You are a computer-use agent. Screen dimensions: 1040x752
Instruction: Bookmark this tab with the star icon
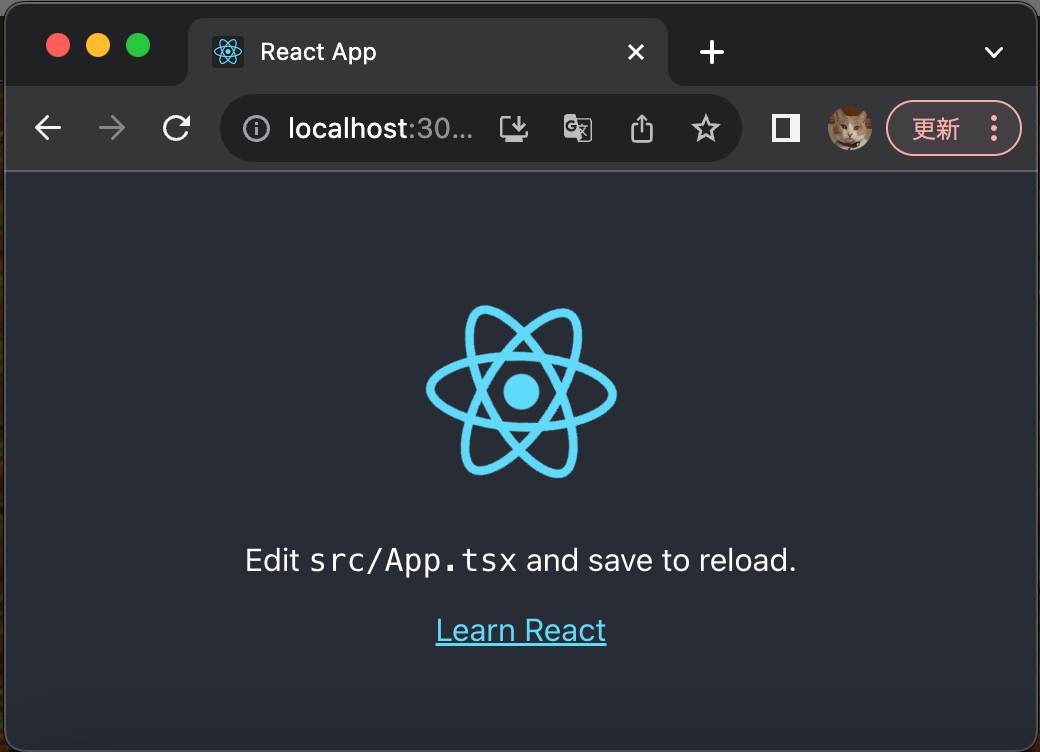705,129
